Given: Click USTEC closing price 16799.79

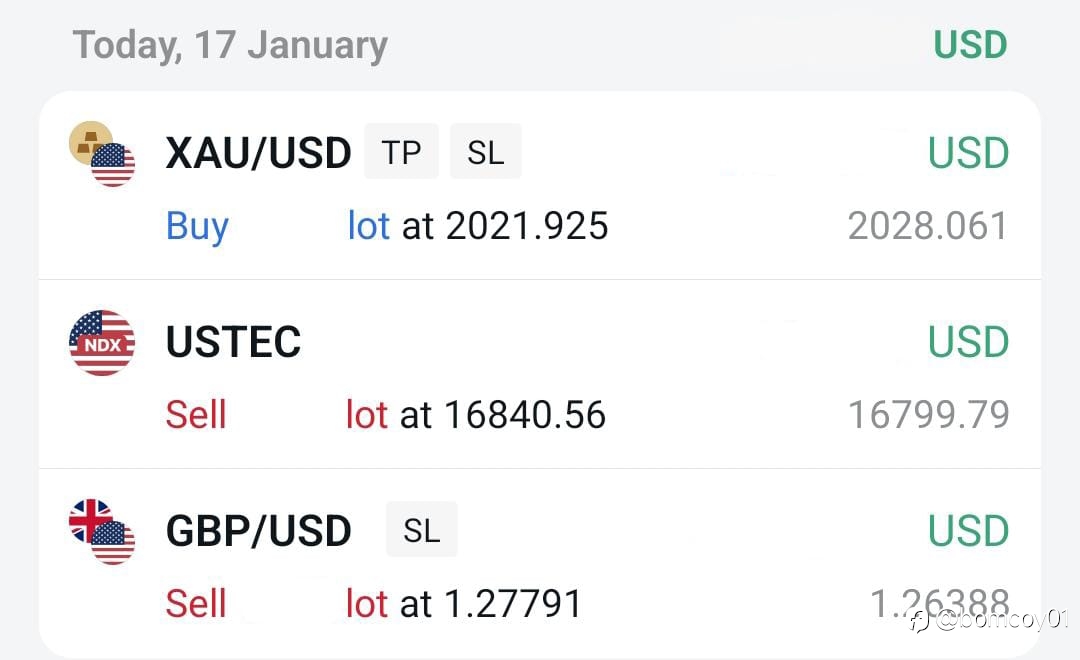Looking at the screenshot, I should point(928,415).
